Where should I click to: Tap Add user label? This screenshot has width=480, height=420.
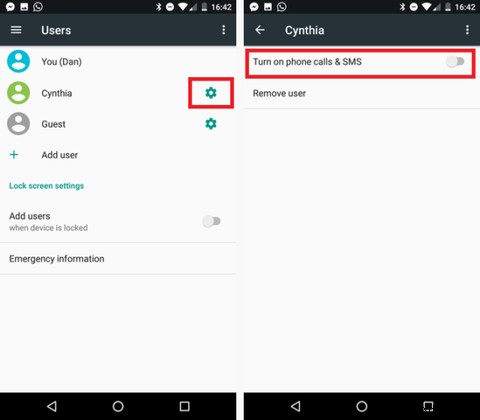[60, 155]
